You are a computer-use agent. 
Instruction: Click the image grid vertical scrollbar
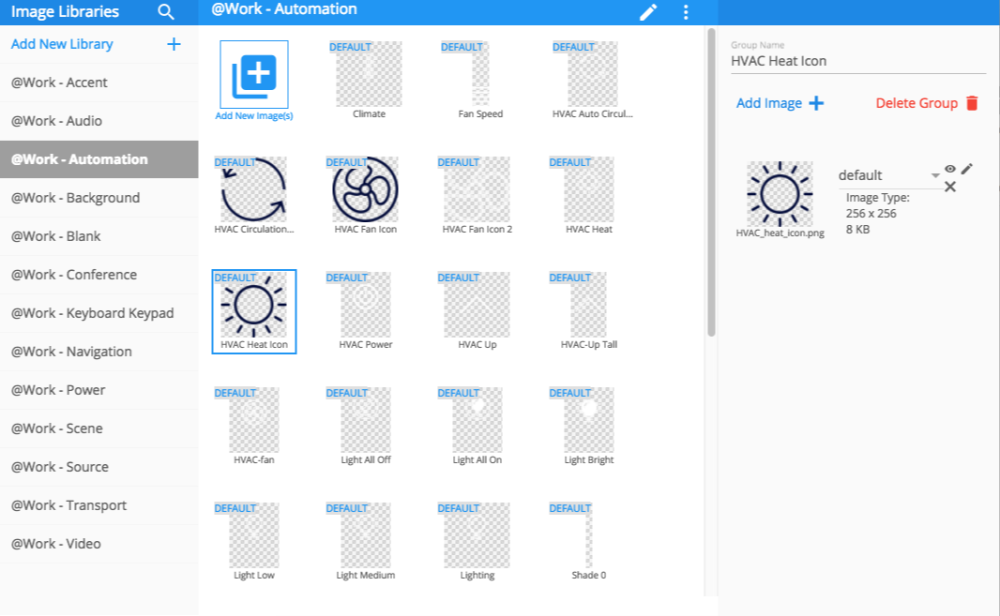[x=711, y=182]
